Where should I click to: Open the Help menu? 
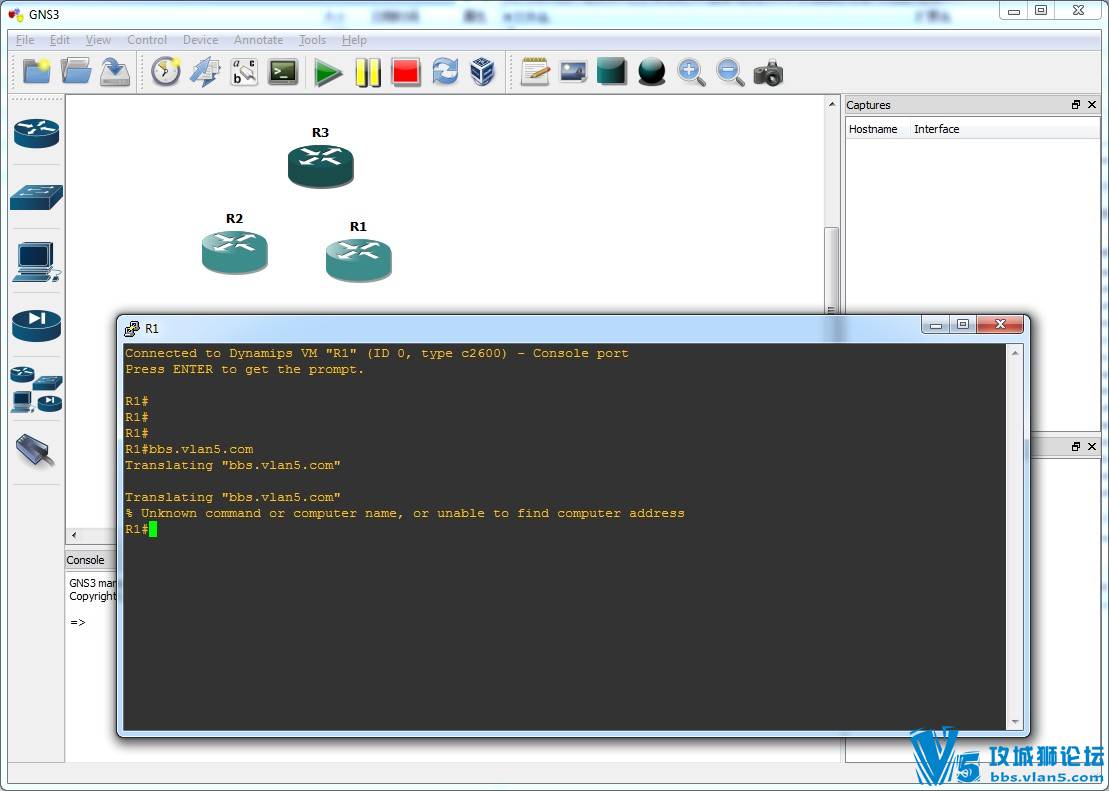354,40
